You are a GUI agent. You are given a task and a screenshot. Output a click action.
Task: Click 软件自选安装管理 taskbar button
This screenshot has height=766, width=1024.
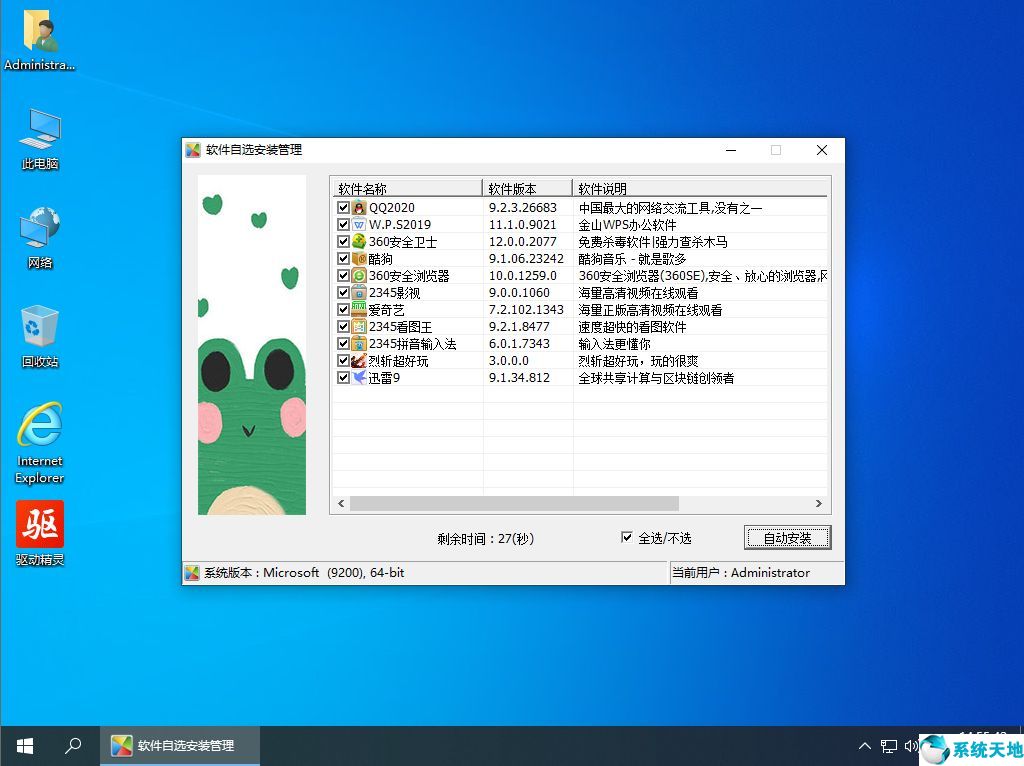coord(180,746)
